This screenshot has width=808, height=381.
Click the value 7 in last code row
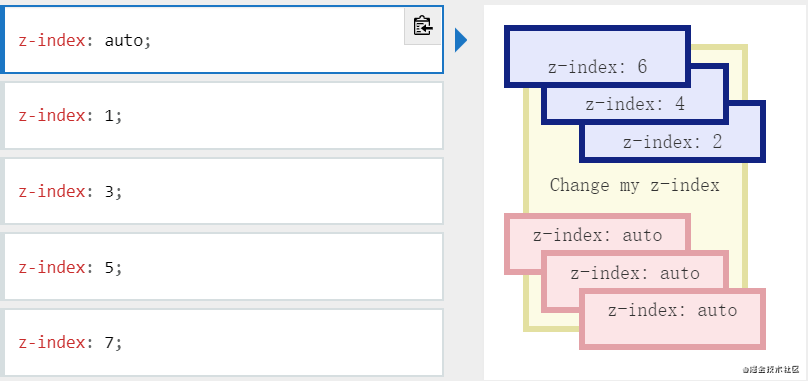(x=109, y=342)
